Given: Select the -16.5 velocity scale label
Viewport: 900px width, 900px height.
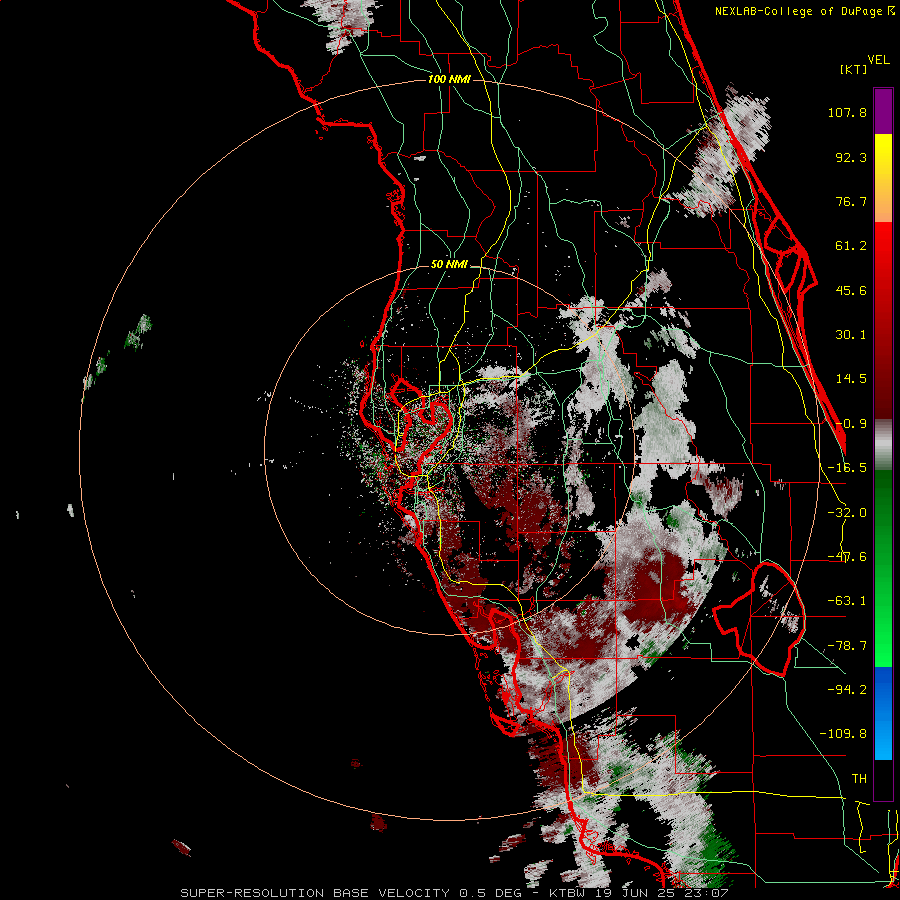Looking at the screenshot, I should [847, 468].
